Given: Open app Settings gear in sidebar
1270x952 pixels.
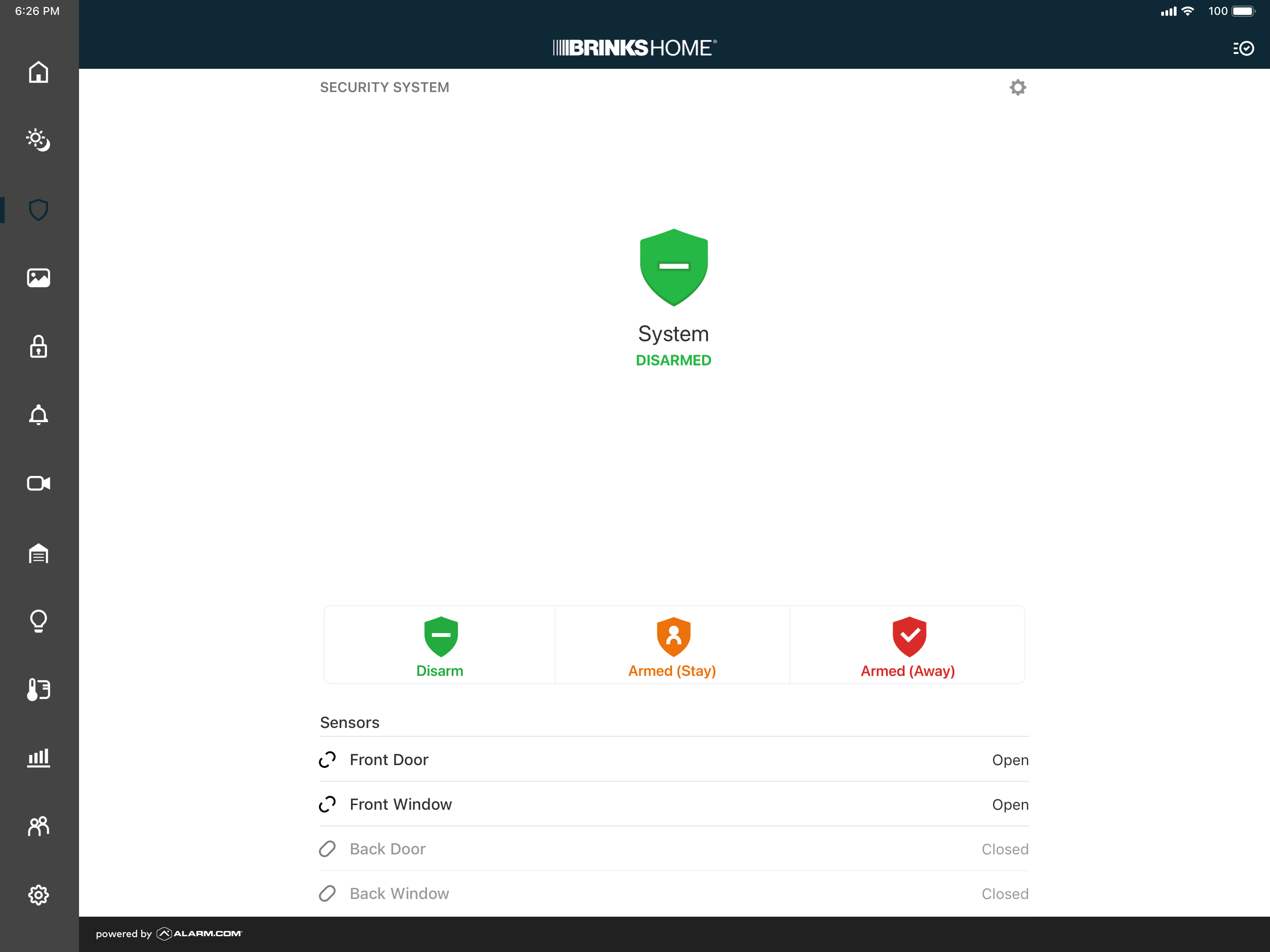Looking at the screenshot, I should click(38, 895).
